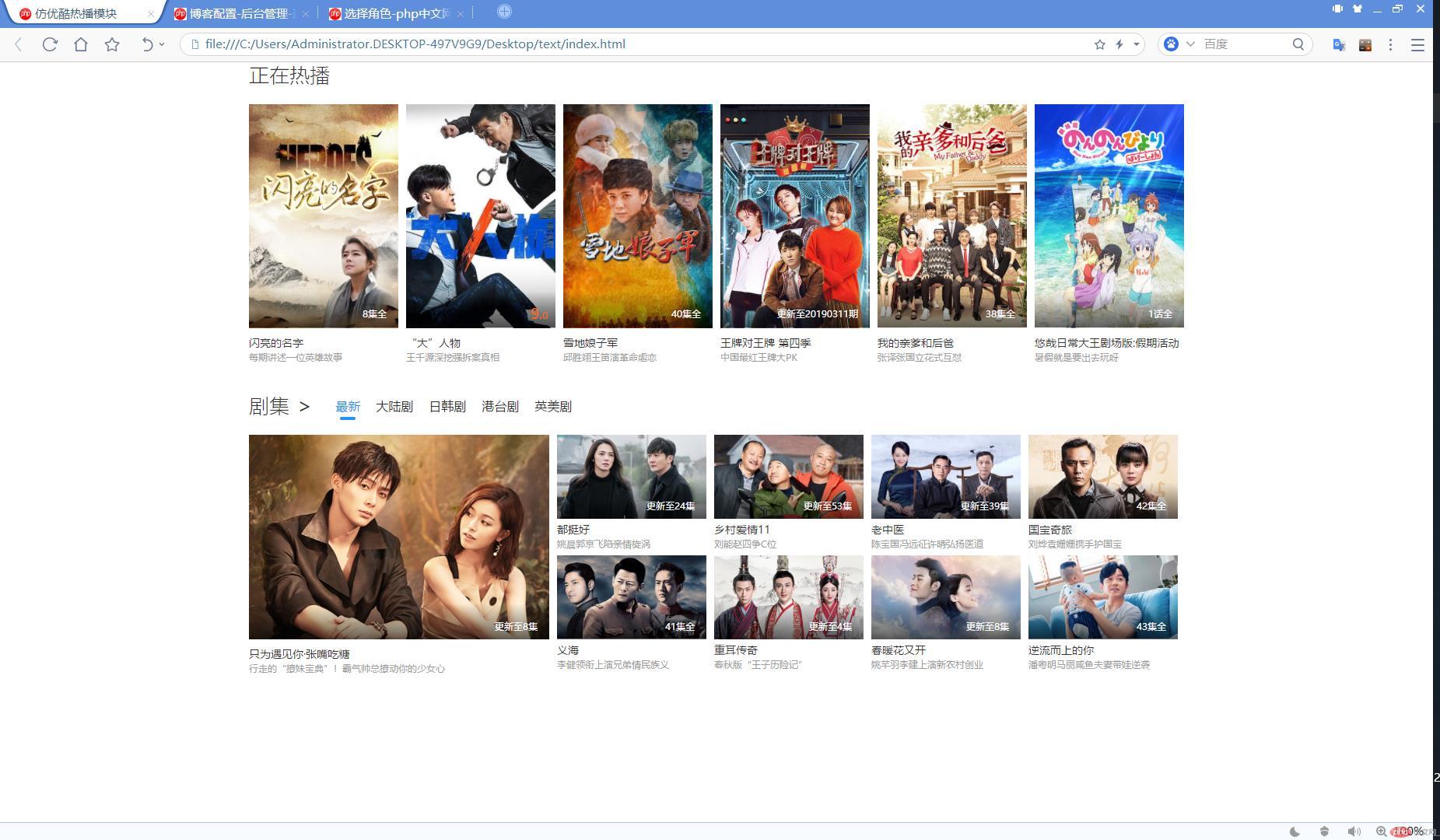Open the 雪地娘子军 poster
Screen dimensions: 1440x840
click(x=638, y=216)
